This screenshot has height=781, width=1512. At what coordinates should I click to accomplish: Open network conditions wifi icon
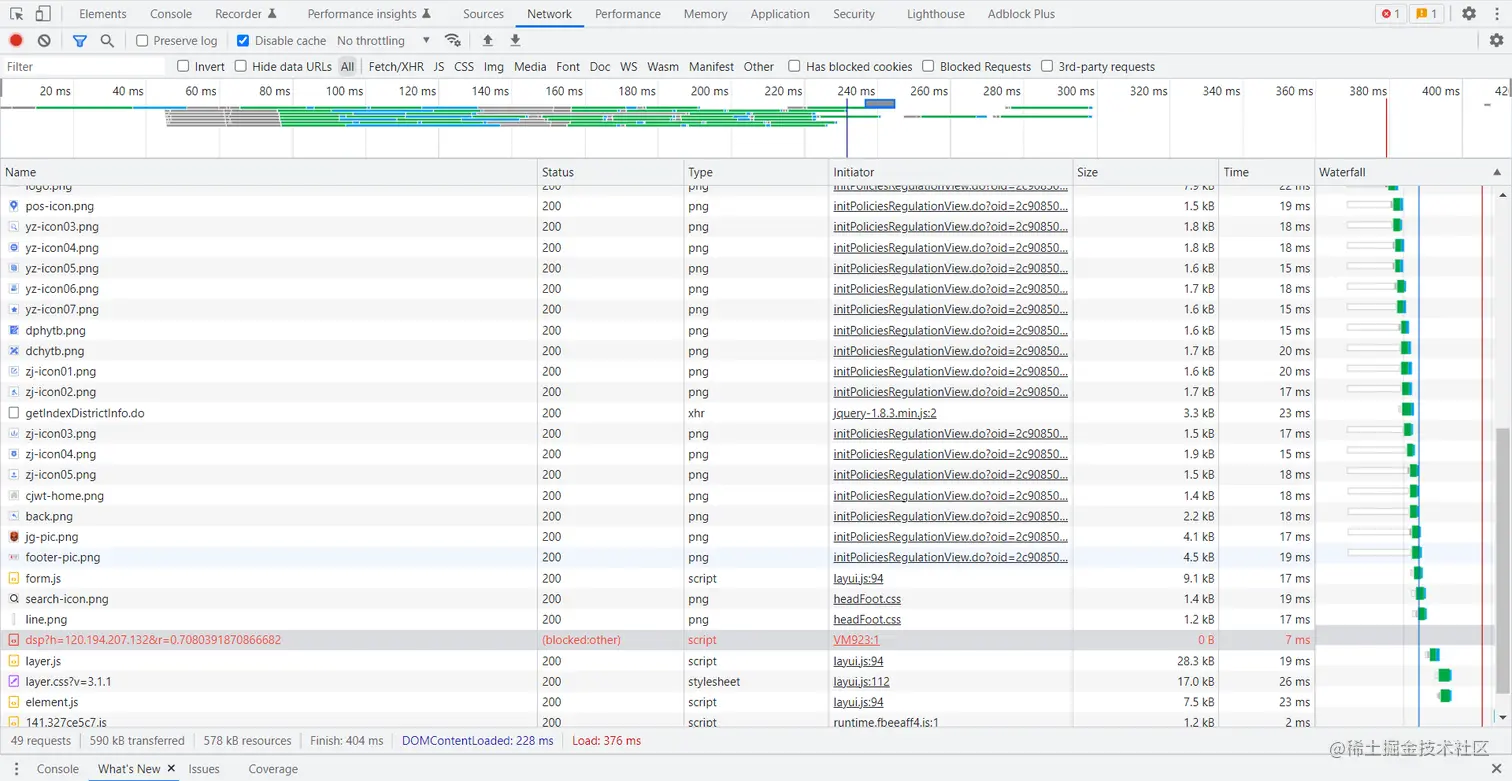pos(453,41)
